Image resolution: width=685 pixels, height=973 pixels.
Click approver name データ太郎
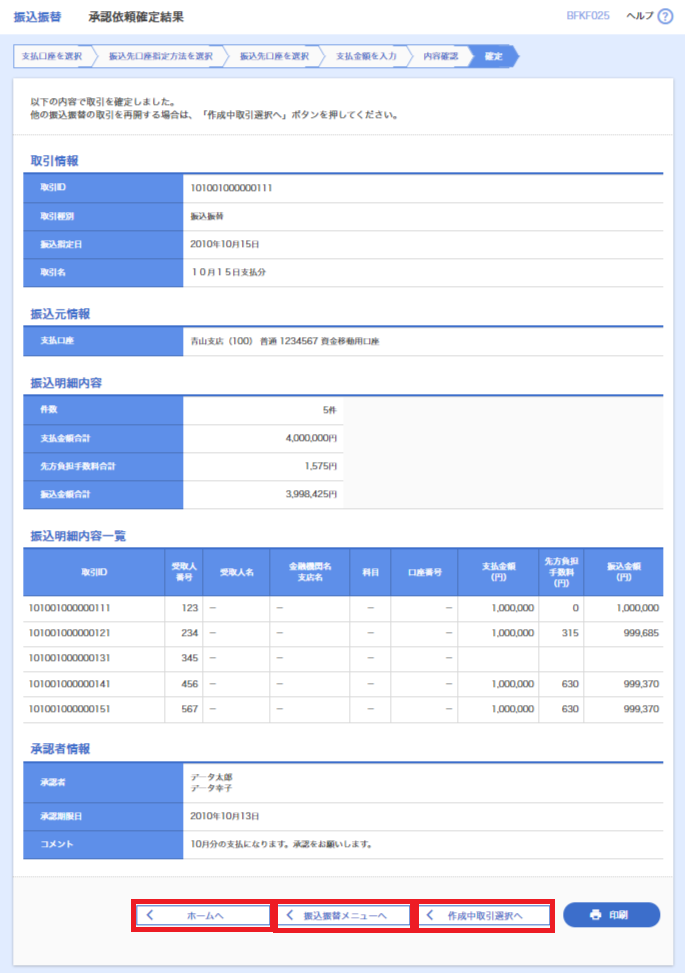pos(212,777)
